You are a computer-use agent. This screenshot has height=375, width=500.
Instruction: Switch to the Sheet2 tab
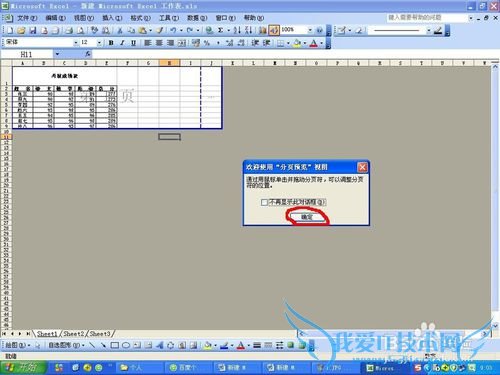click(74, 333)
